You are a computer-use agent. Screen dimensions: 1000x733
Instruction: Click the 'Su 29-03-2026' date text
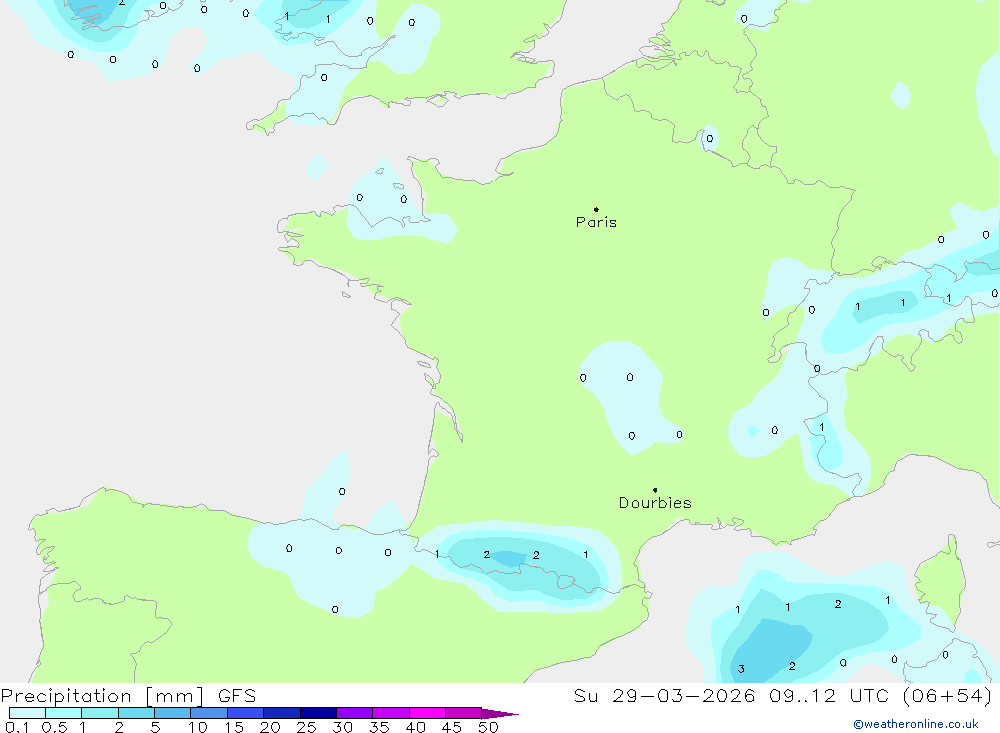pyautogui.click(x=664, y=696)
